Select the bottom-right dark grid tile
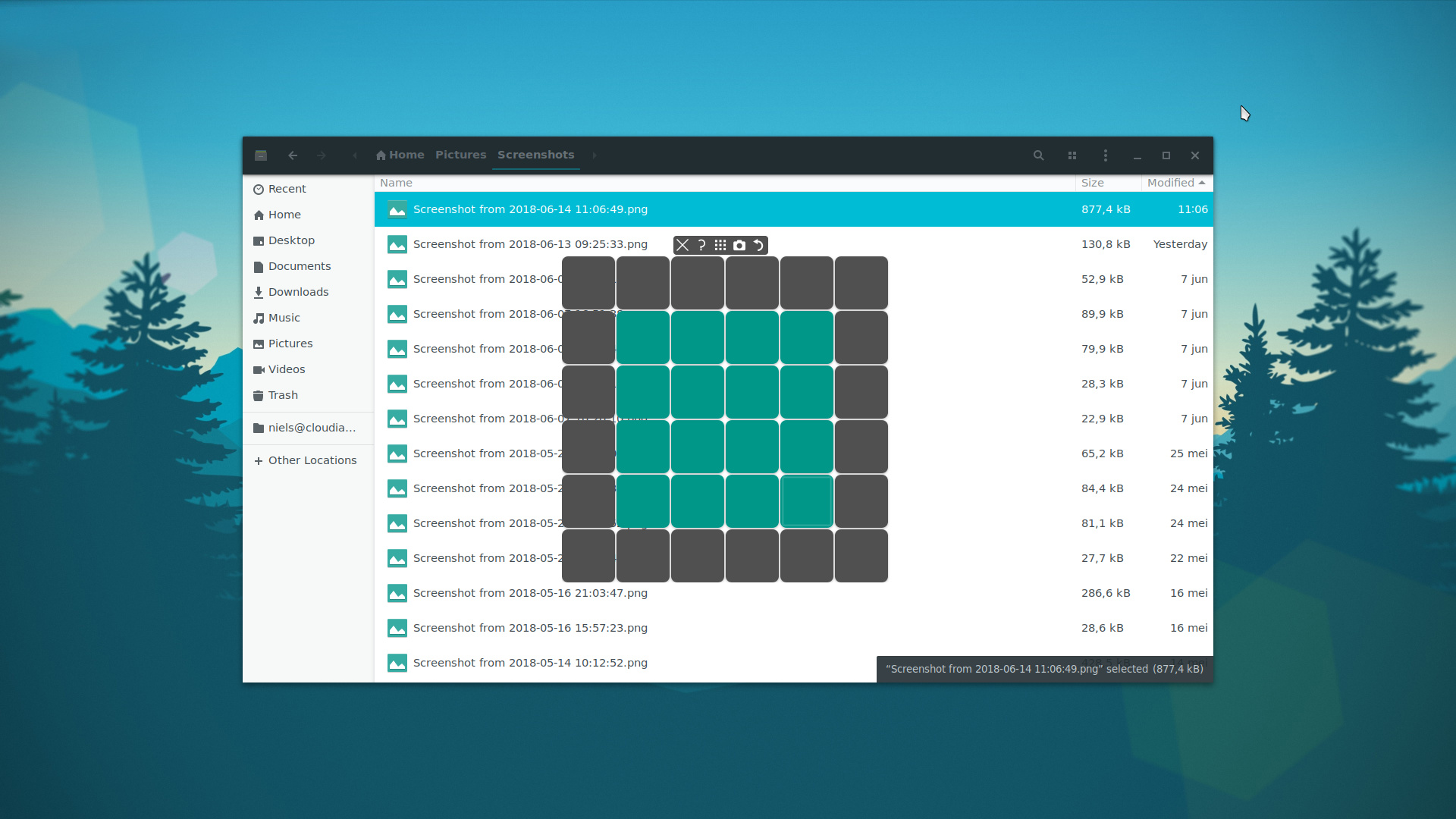This screenshot has height=819, width=1456. (x=861, y=556)
